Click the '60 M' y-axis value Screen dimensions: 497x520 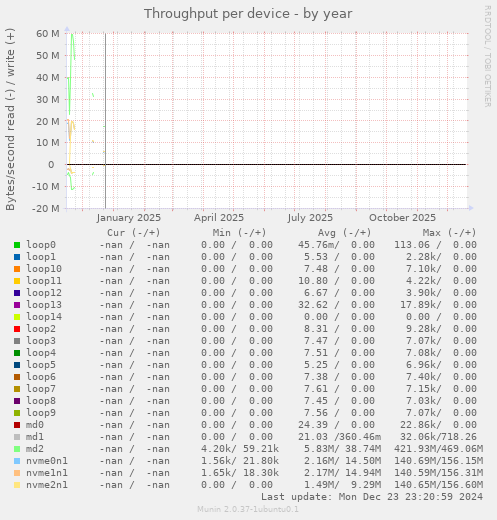click(48, 33)
